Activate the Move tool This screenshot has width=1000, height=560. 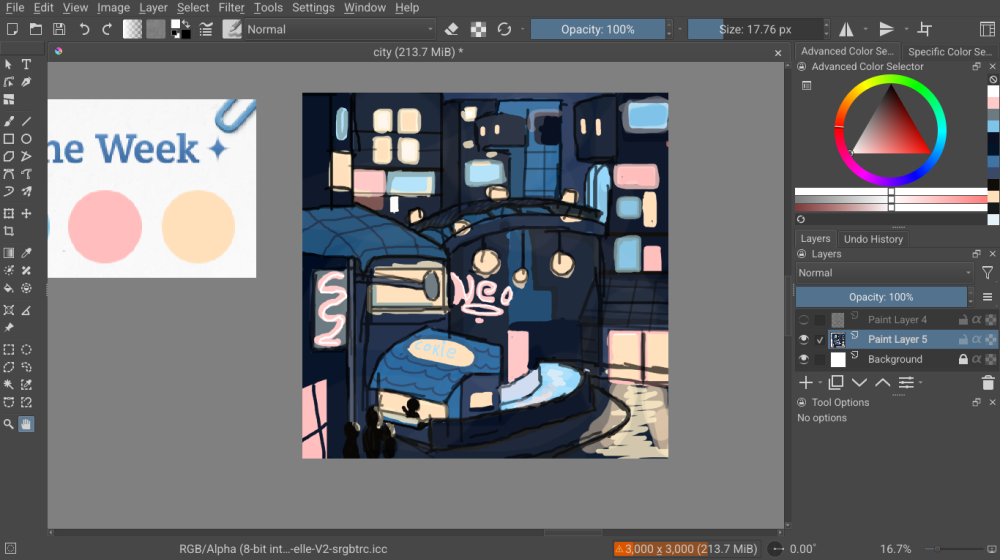[26, 214]
